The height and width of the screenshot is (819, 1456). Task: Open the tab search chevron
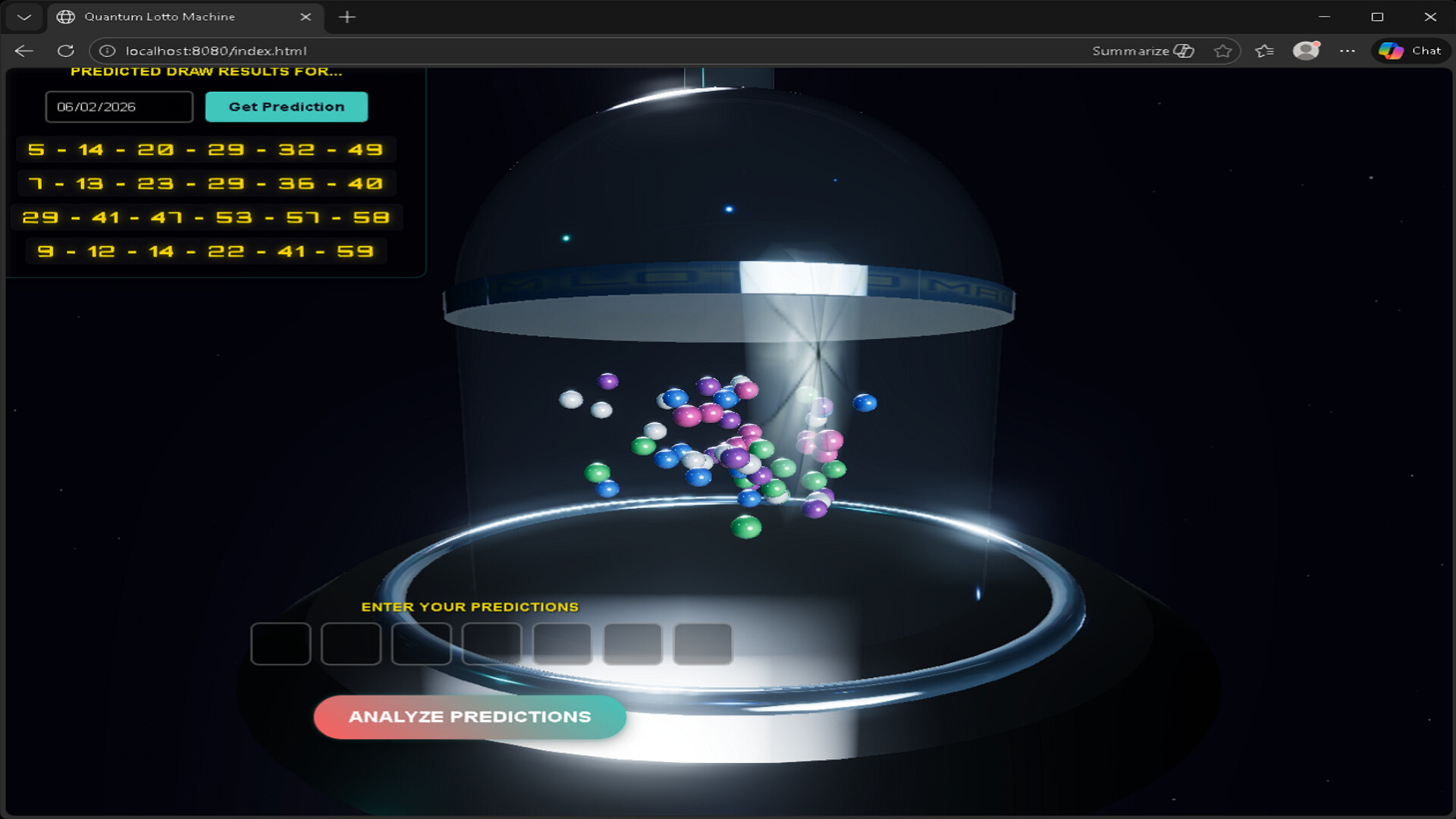click(x=24, y=16)
